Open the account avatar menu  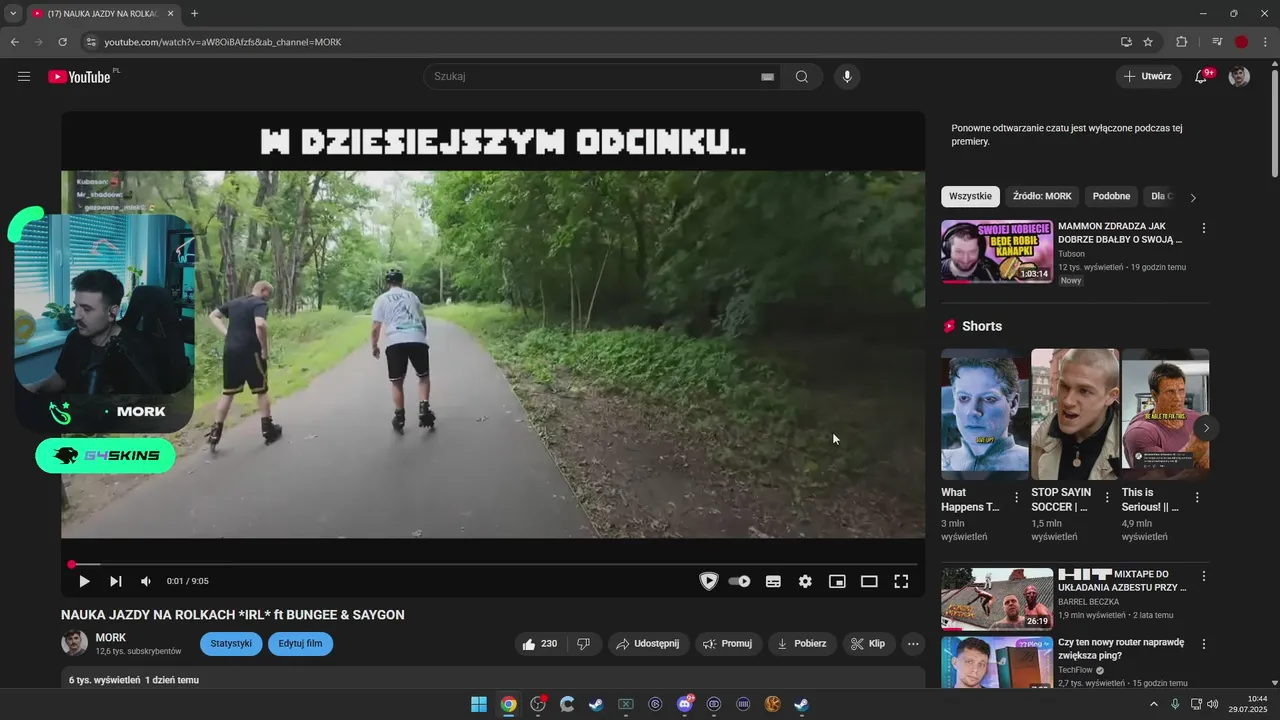click(x=1239, y=77)
